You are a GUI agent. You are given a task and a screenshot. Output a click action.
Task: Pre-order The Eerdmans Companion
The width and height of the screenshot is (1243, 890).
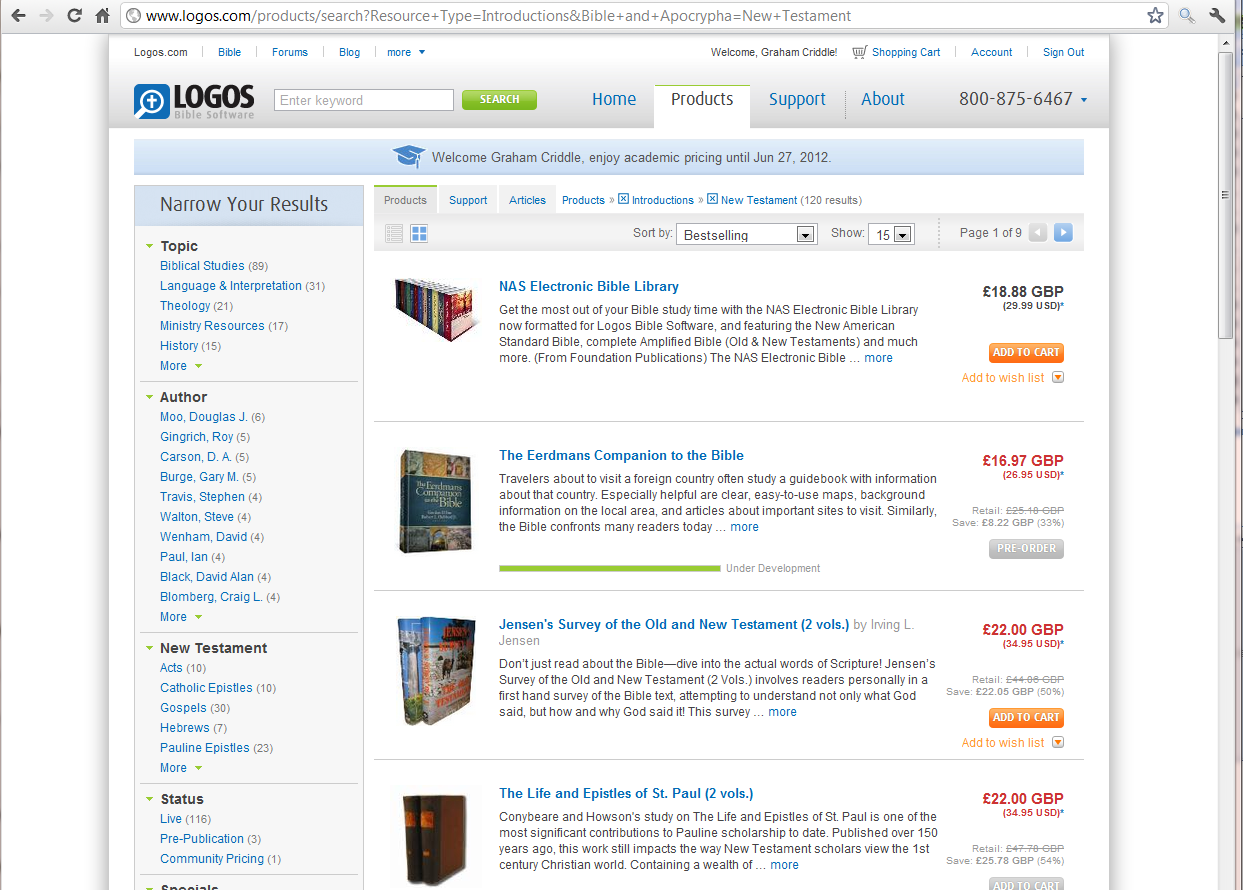1026,549
